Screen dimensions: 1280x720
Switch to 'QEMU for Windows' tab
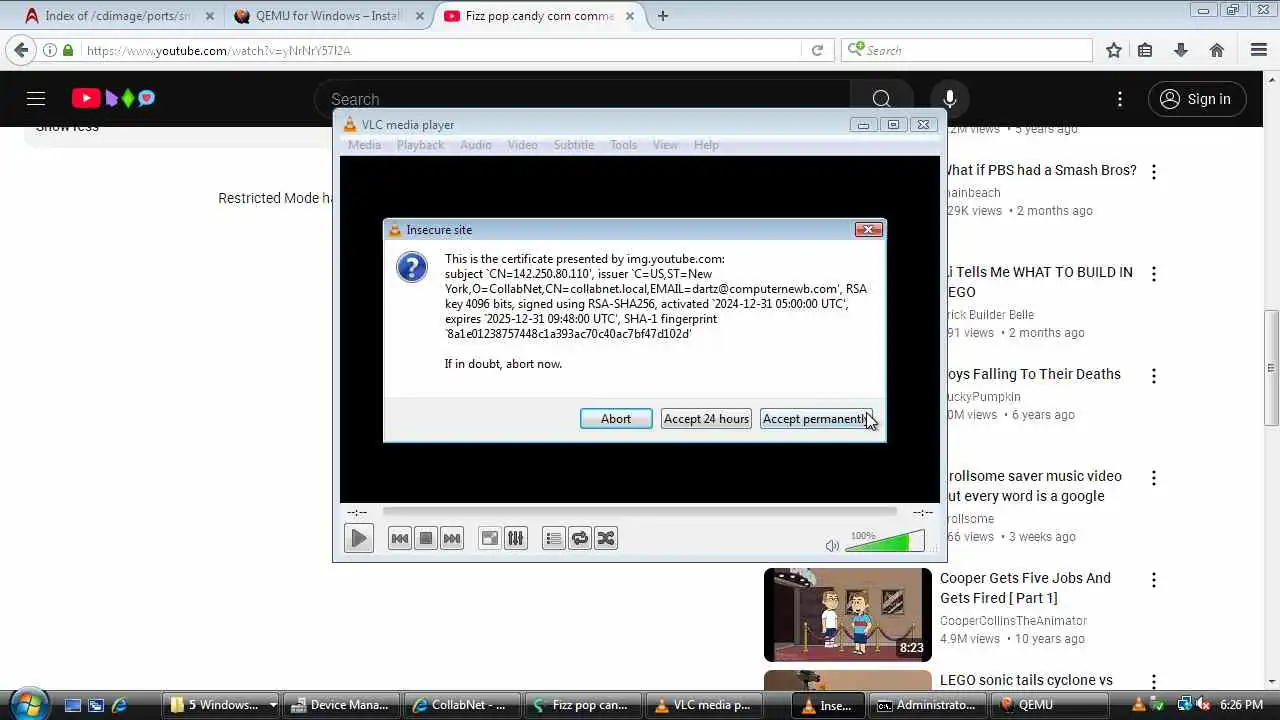[x=328, y=16]
